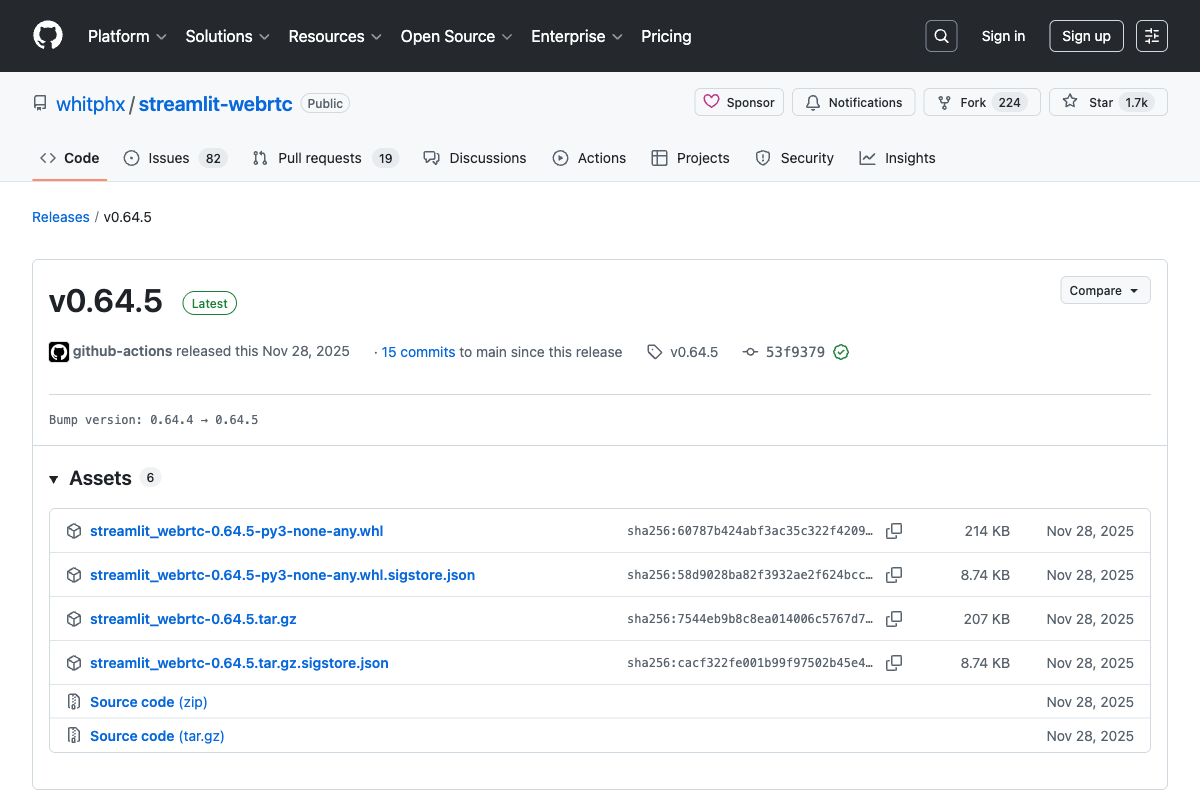
Task: Copy sha256 of tar.gz.sigstore.json asset
Action: pos(894,663)
